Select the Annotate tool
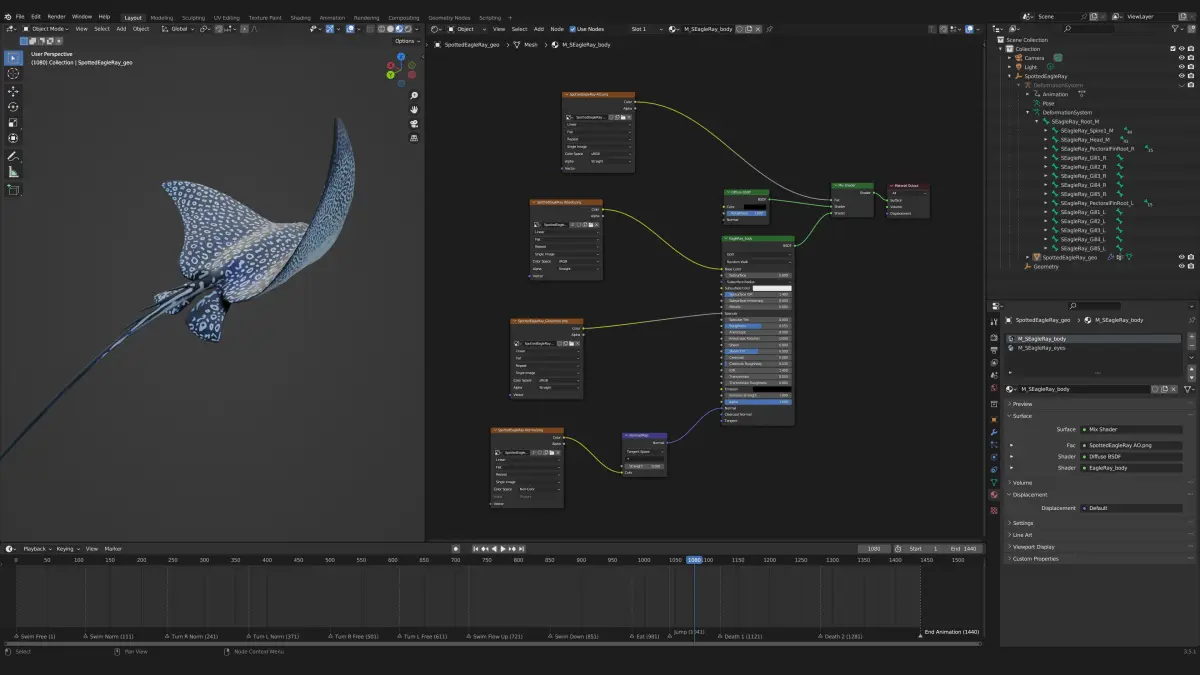1200x675 pixels. coord(13,157)
